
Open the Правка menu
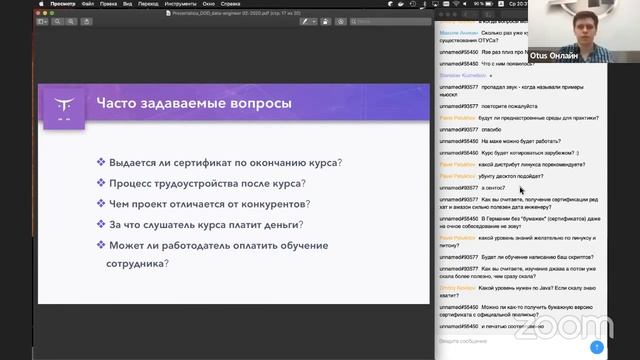click(x=108, y=4)
